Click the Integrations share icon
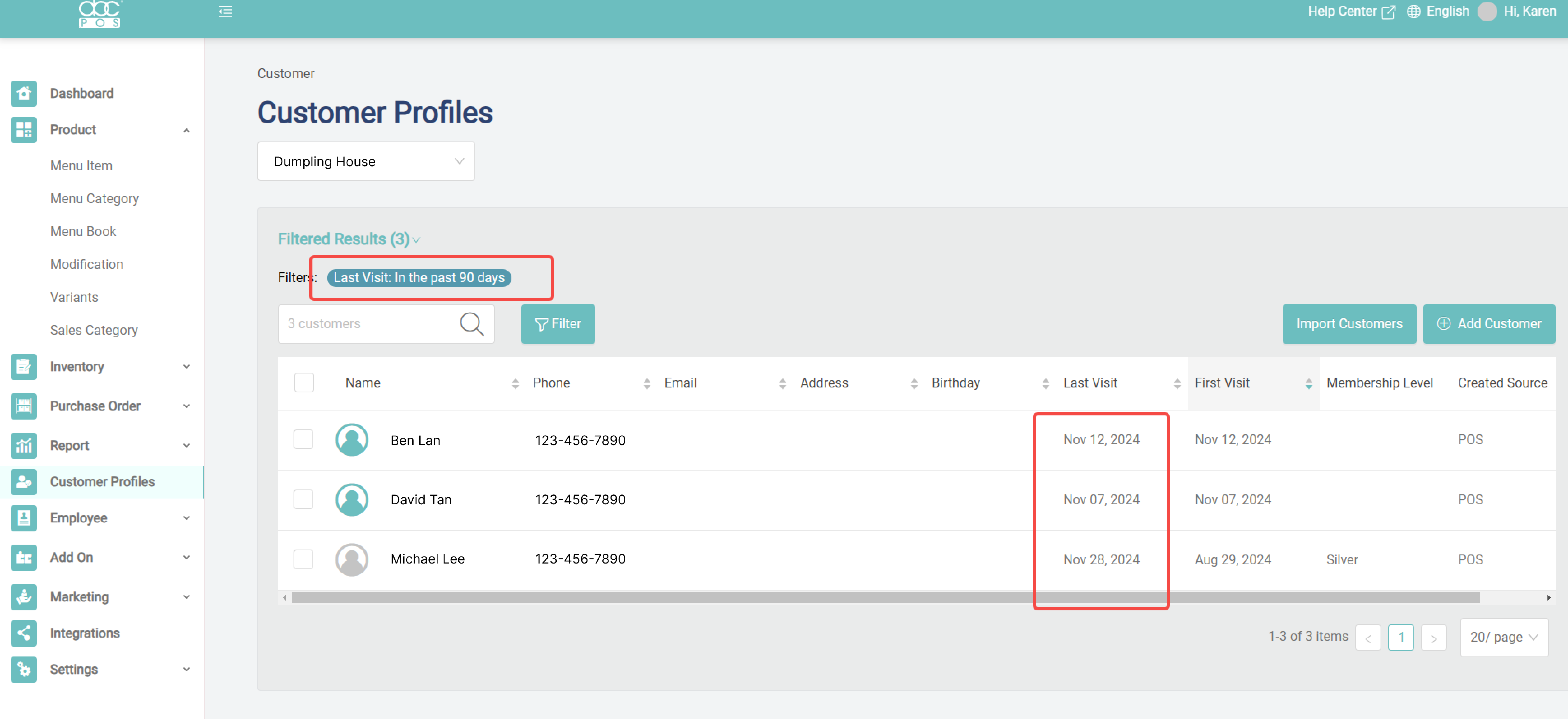1568x719 pixels. [24, 633]
